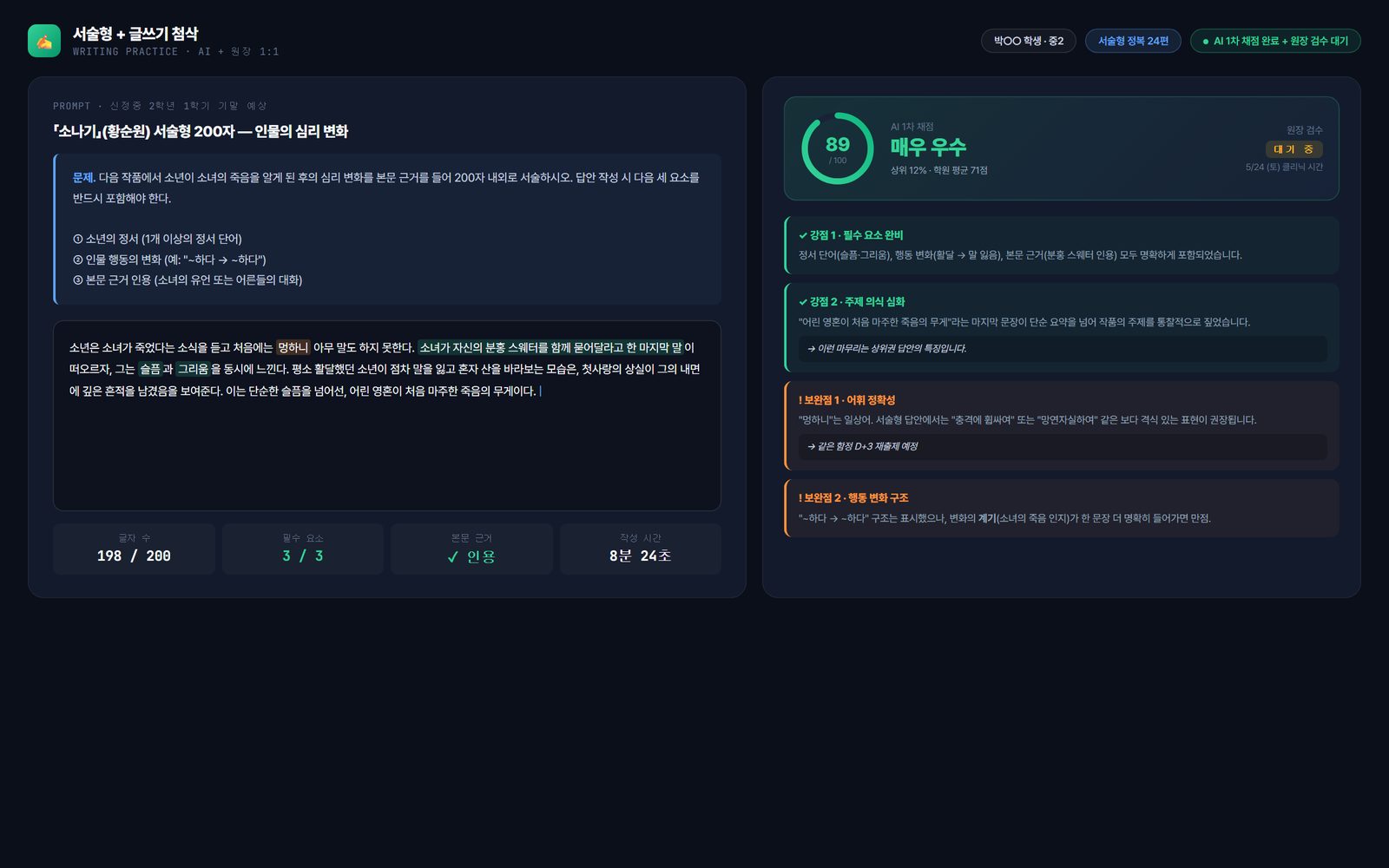Screen dimensions: 1389x868
Task: Click the highlighted word 멍하니 in the answer
Action: (x=293, y=347)
